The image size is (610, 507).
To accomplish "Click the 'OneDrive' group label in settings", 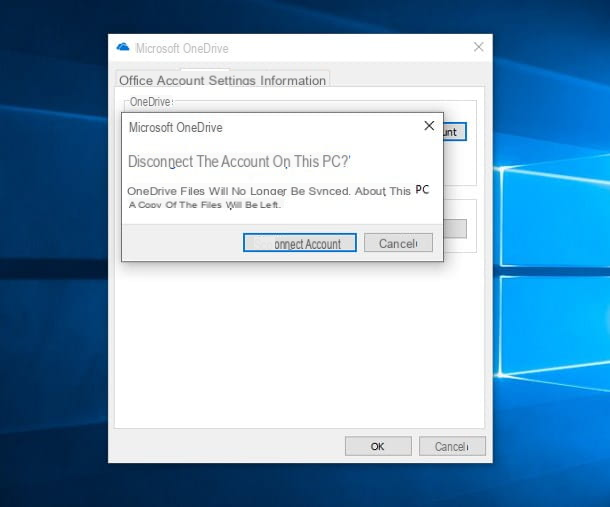I will click(151, 102).
